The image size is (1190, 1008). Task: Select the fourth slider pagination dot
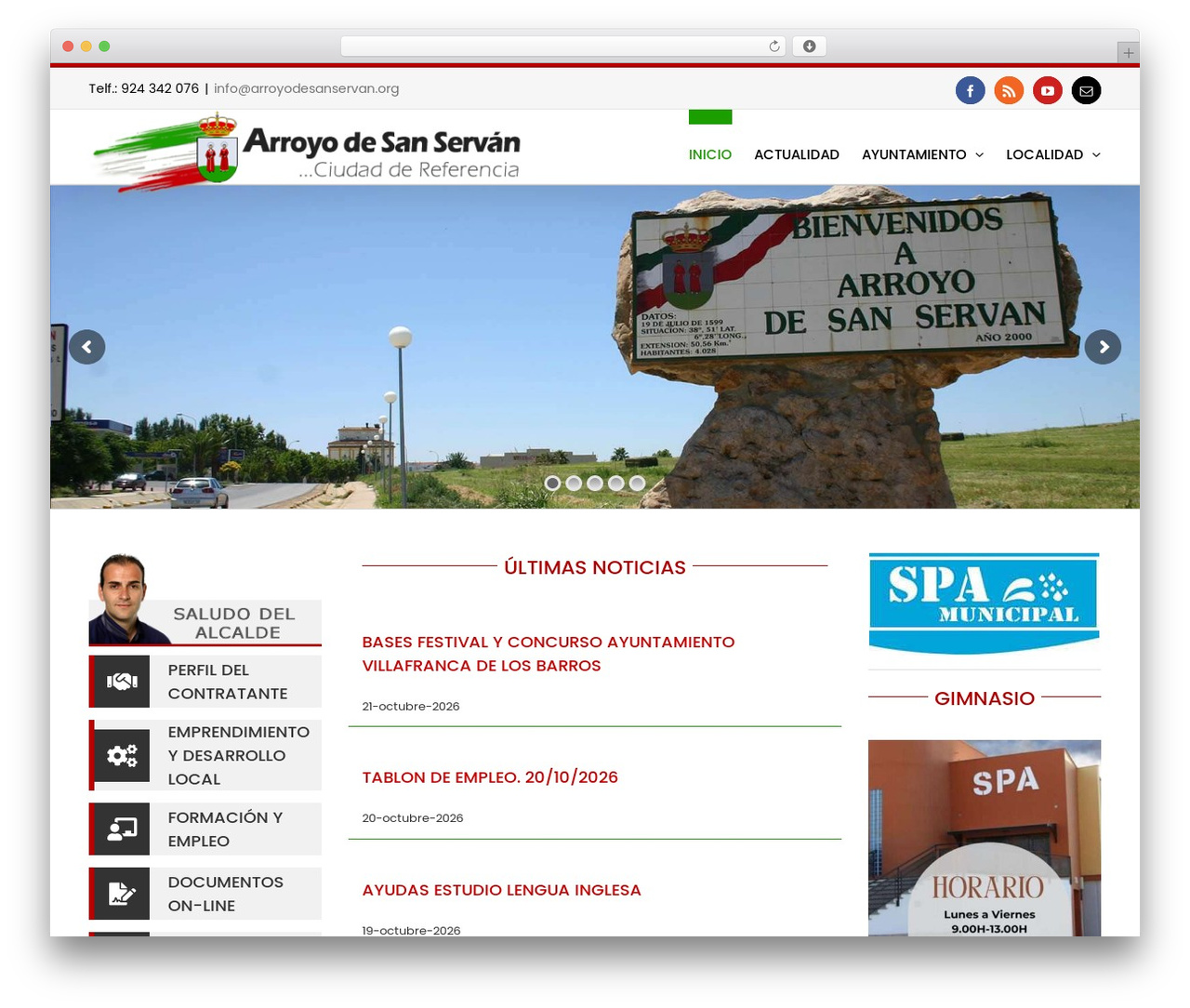(616, 483)
